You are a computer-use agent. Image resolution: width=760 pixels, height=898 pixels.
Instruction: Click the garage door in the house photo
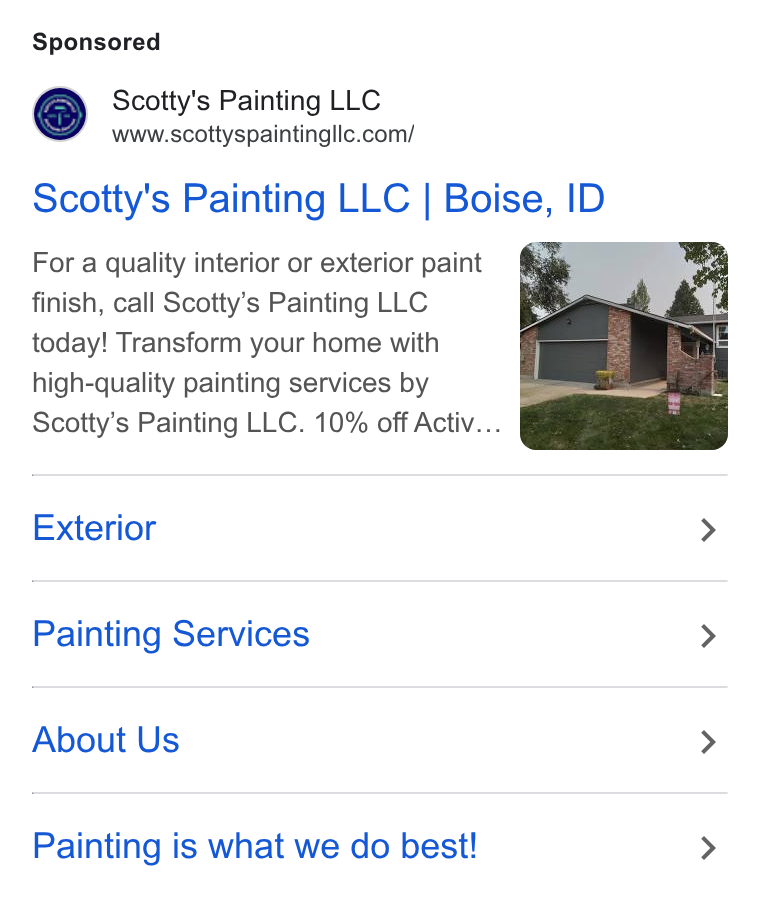click(572, 361)
